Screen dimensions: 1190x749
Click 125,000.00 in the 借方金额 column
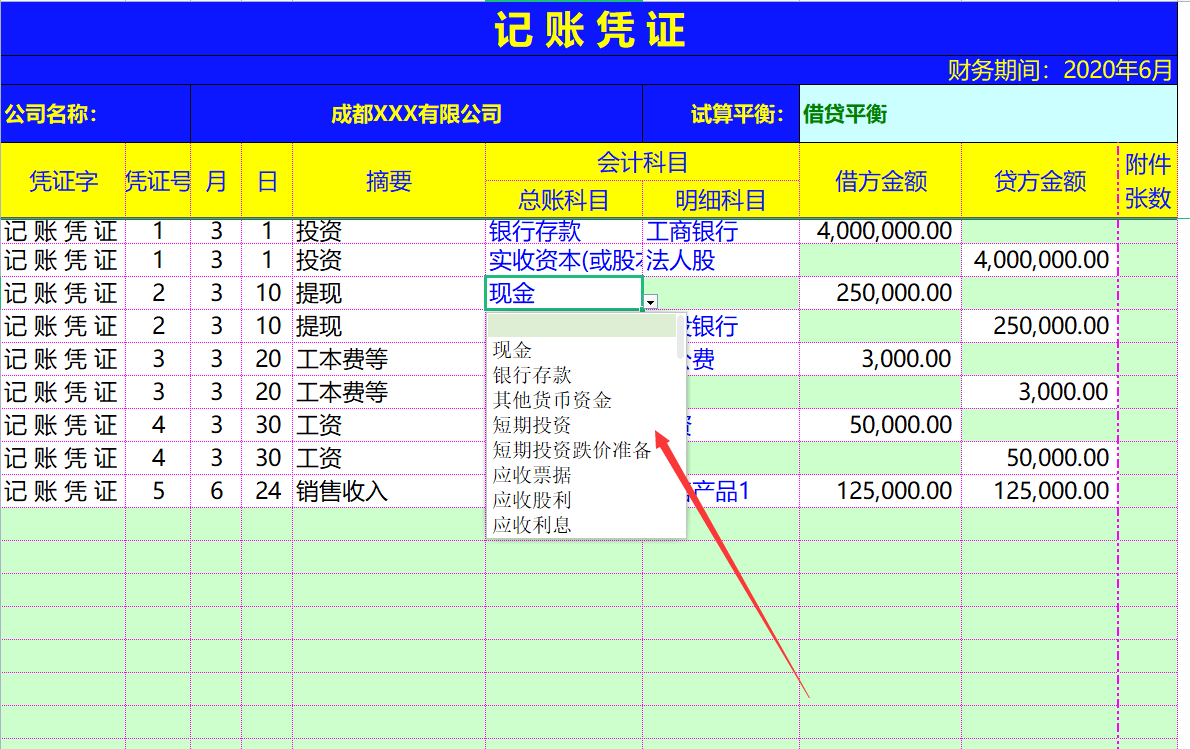880,491
